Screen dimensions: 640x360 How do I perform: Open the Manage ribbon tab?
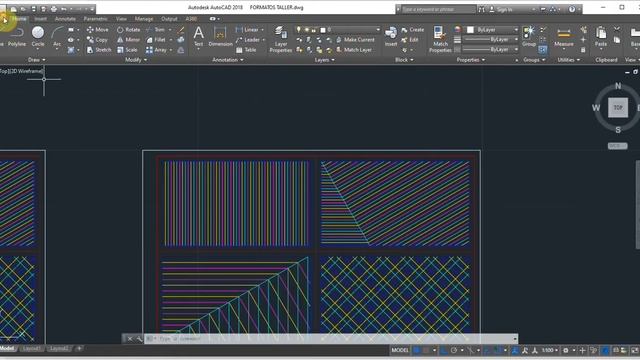(144, 19)
